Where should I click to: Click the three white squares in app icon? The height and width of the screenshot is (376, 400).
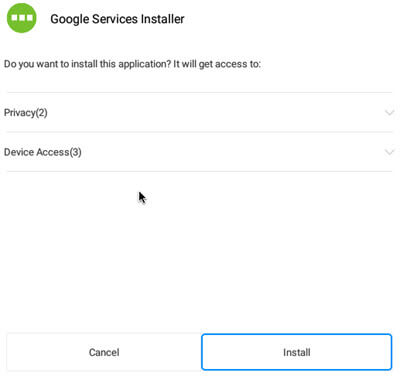[22, 17]
